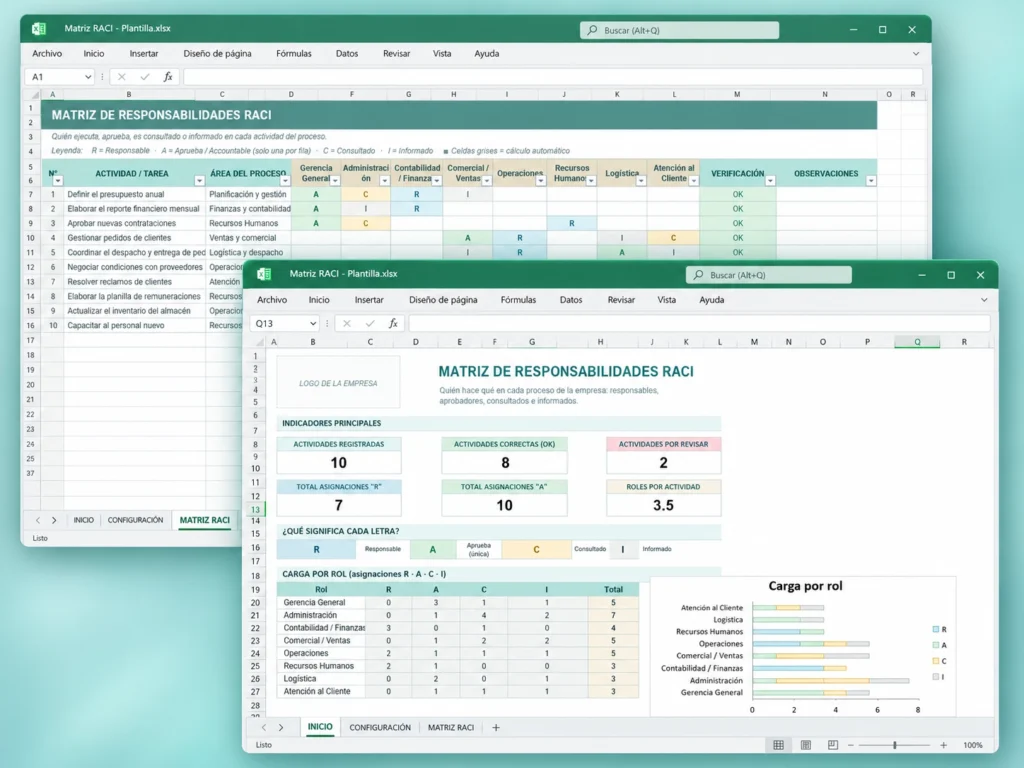This screenshot has width=1024, height=768.
Task: Click the confirm checkmark icon in front formula bar
Action: (x=370, y=323)
